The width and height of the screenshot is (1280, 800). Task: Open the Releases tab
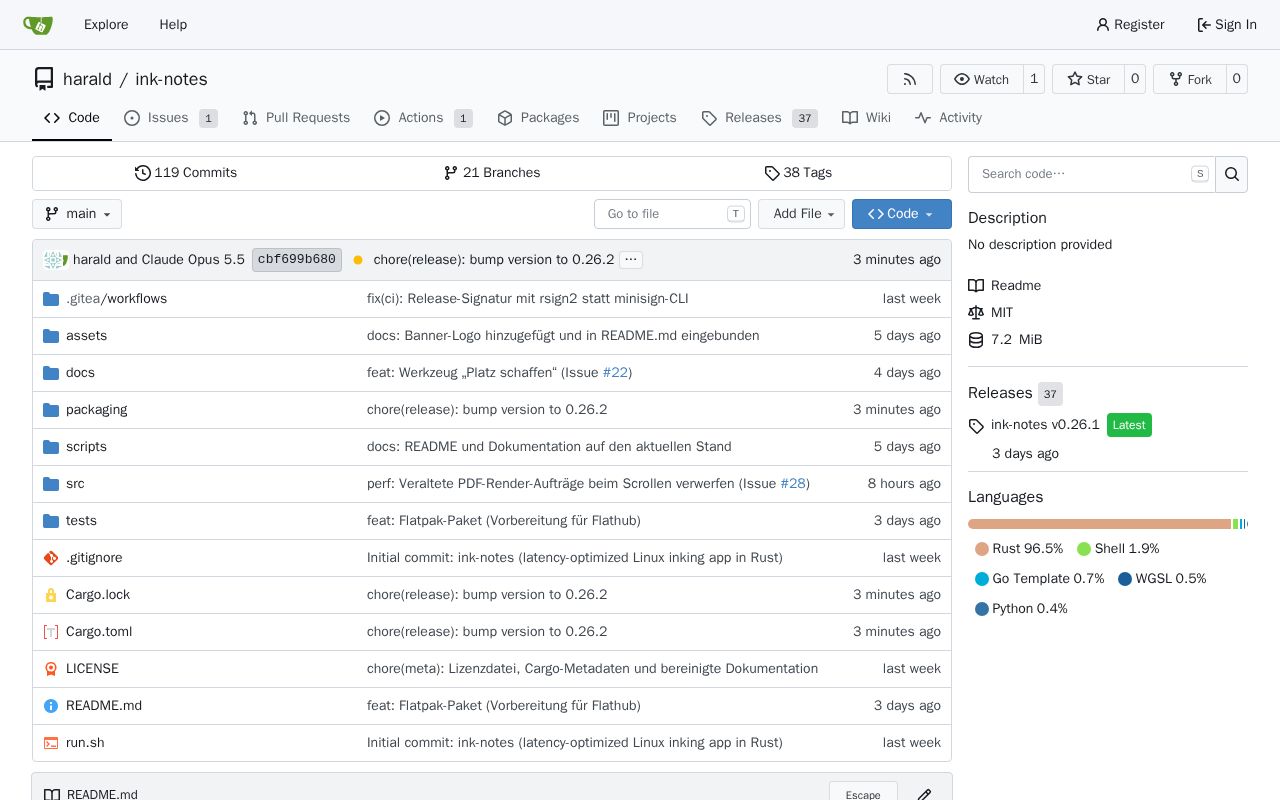(x=759, y=118)
